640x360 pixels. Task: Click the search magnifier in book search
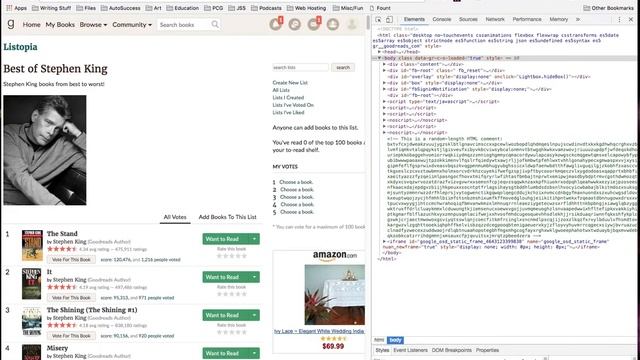pyautogui.click(x=215, y=24)
